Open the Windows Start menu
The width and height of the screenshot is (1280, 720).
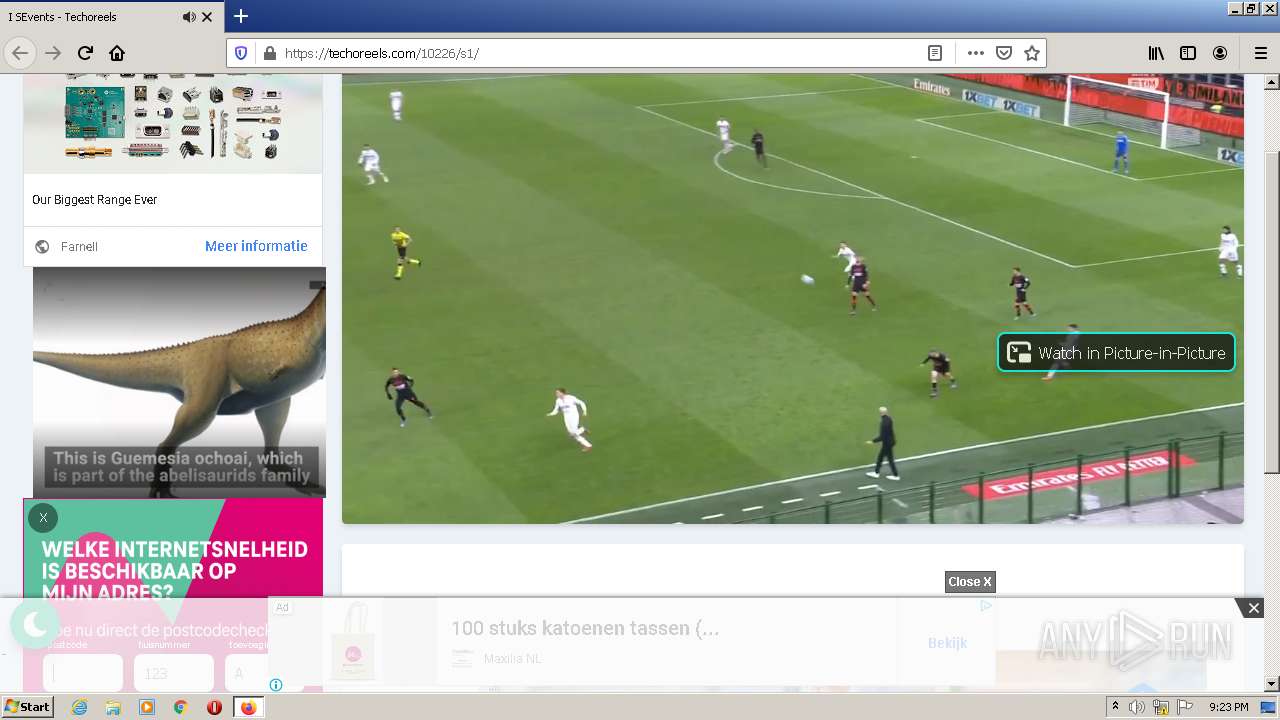[27, 707]
